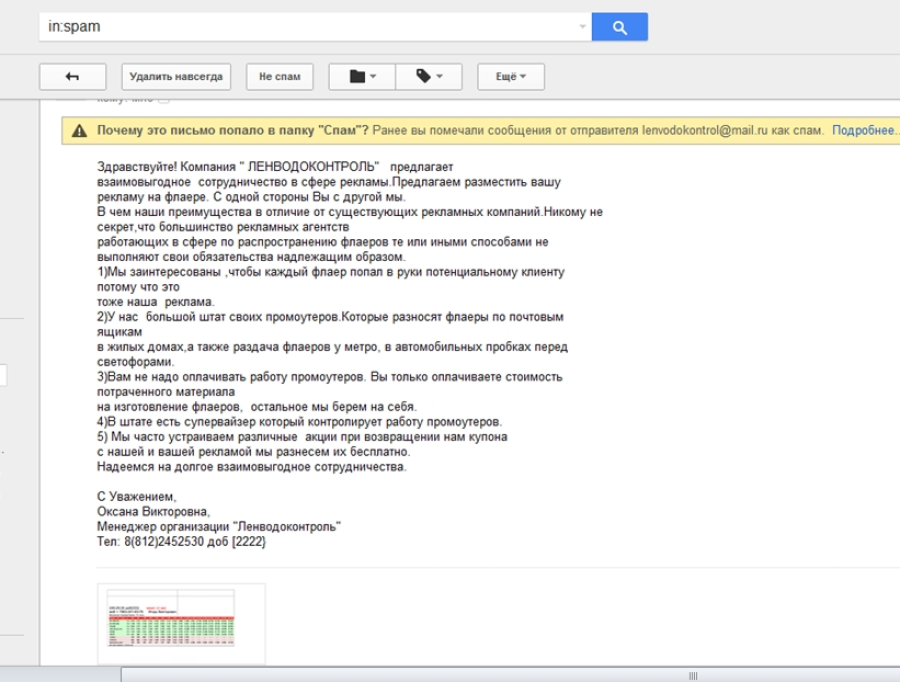Click the blue search magnifier button
The width and height of the screenshot is (900, 682).
619,27
